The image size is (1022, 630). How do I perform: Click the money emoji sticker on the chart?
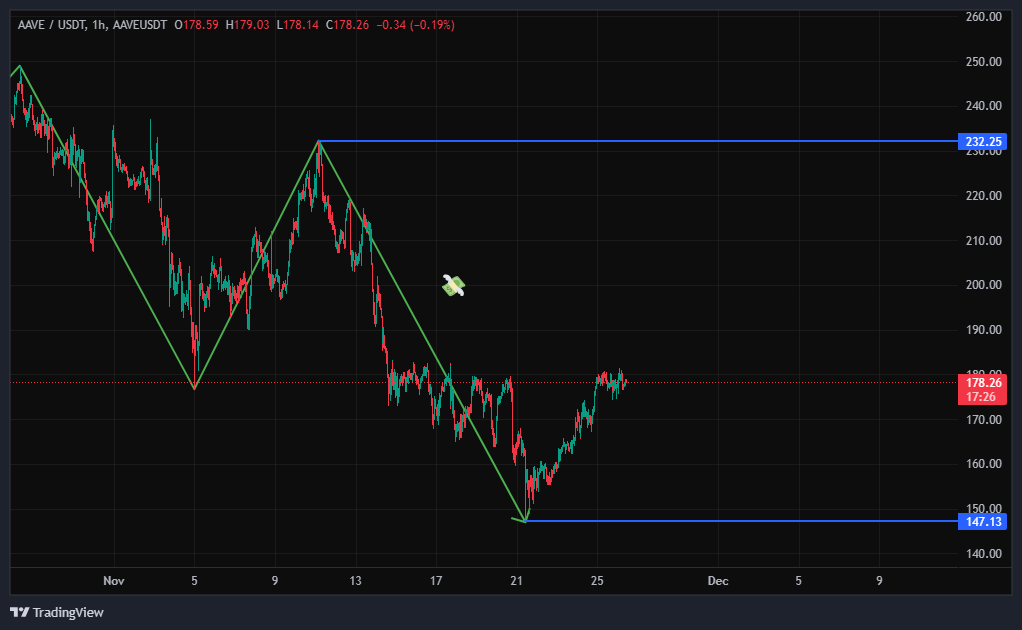(454, 286)
